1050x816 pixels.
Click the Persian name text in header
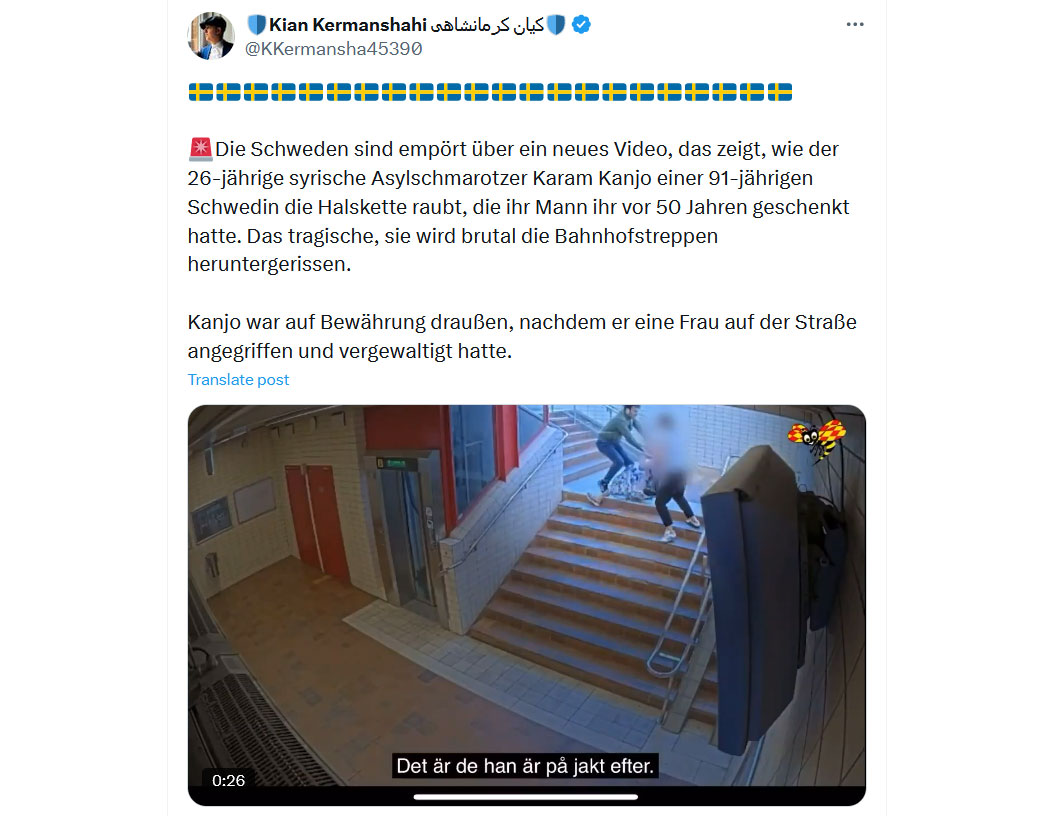click(x=487, y=25)
